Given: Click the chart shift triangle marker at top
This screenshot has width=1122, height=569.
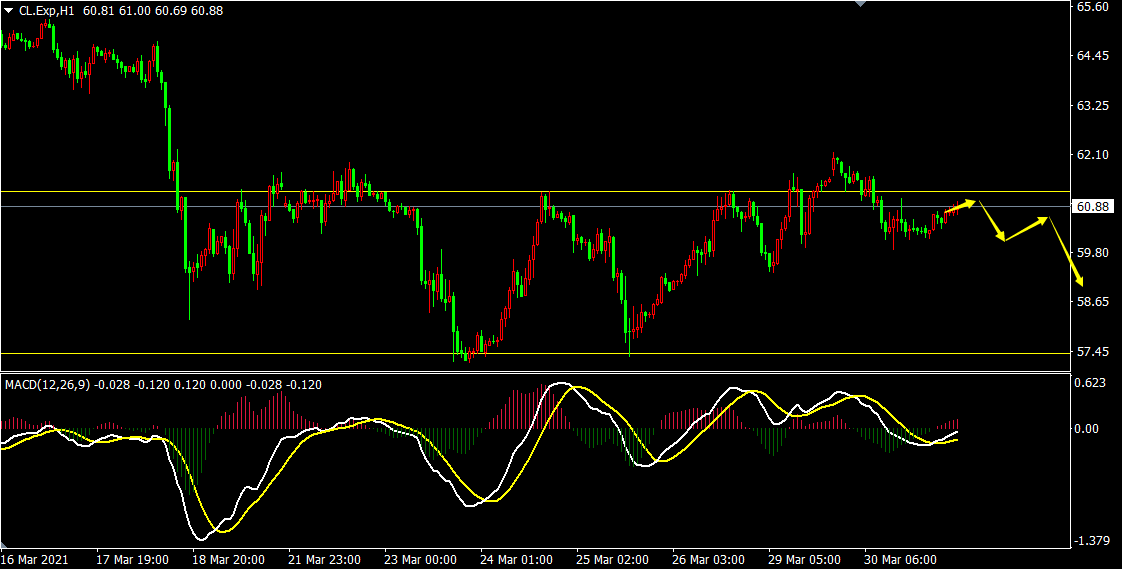Looking at the screenshot, I should click(858, 4).
